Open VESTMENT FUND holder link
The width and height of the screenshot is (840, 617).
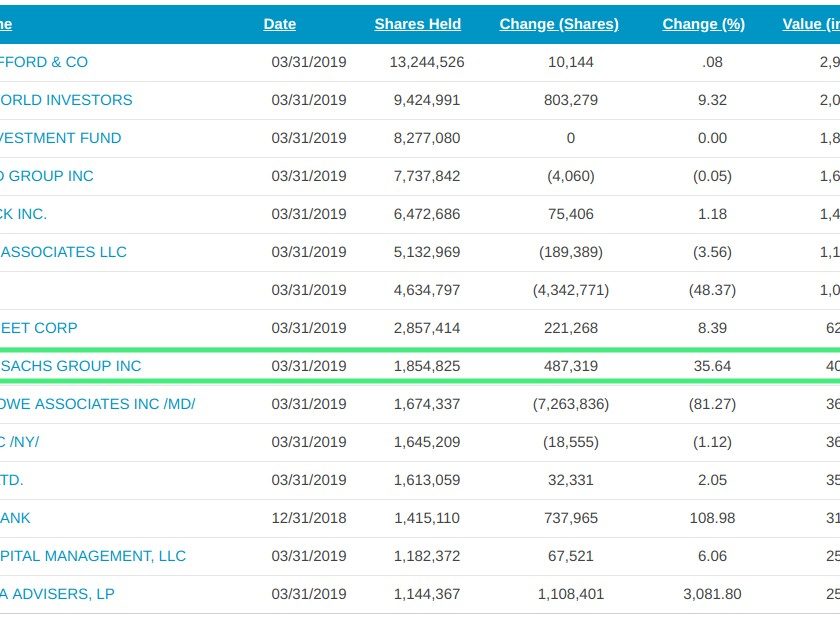point(61,138)
